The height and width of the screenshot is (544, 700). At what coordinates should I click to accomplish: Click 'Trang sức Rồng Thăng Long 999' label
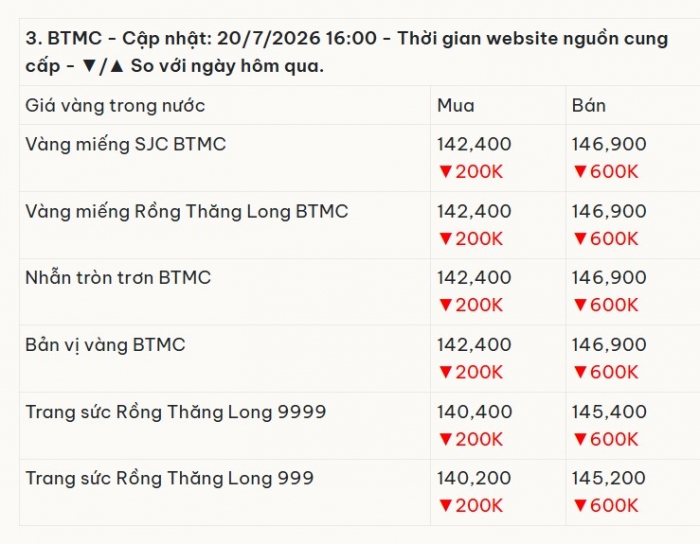pos(169,478)
